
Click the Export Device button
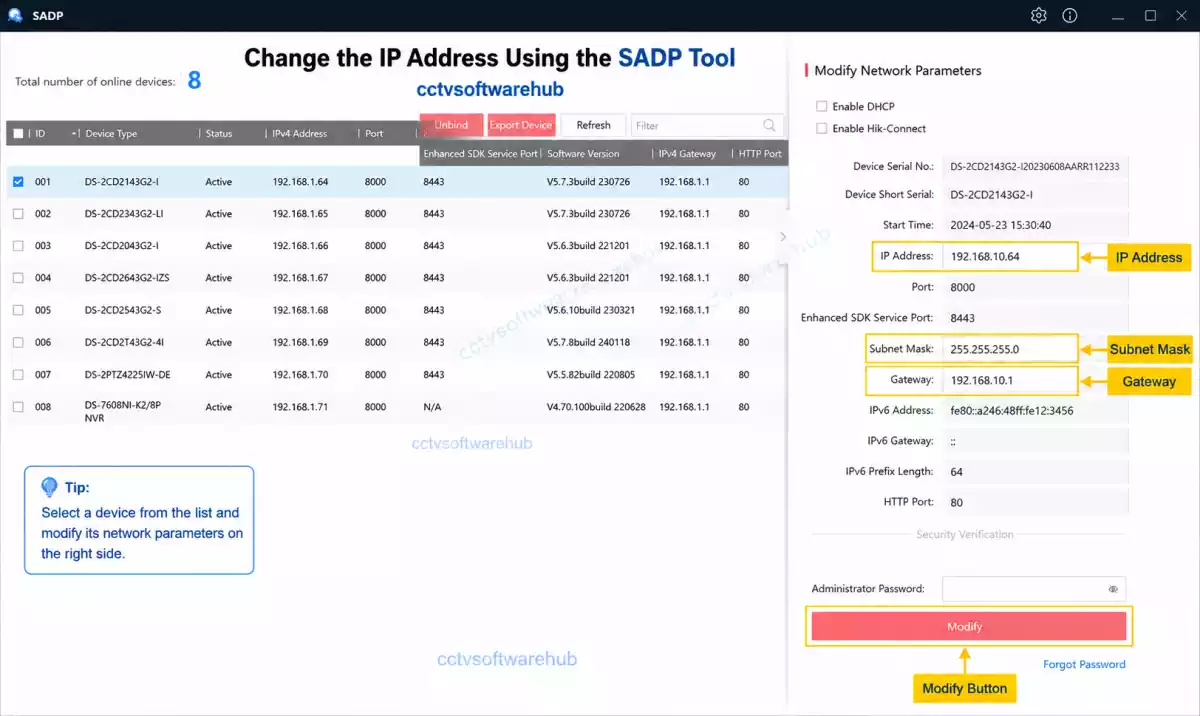(521, 125)
